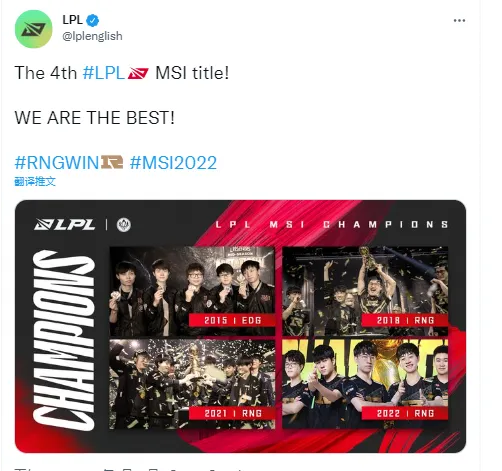Click the LPL MSI CHAMPIONS banner heading
This screenshot has height=471, width=502.
coord(332,225)
